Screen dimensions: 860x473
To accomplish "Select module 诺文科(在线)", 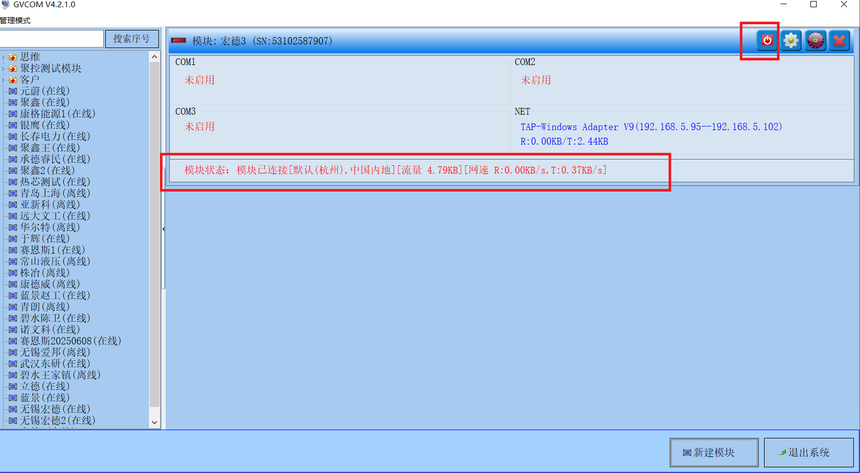I will [50, 329].
